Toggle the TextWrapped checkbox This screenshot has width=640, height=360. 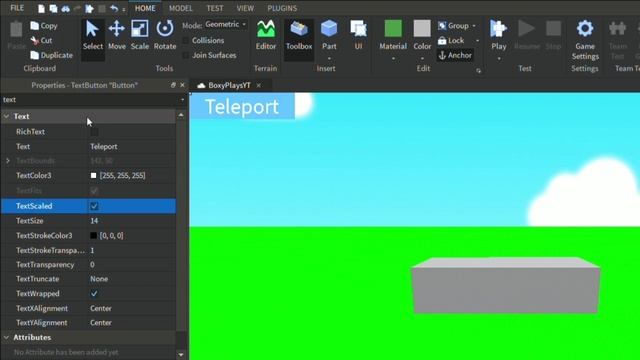point(94,293)
